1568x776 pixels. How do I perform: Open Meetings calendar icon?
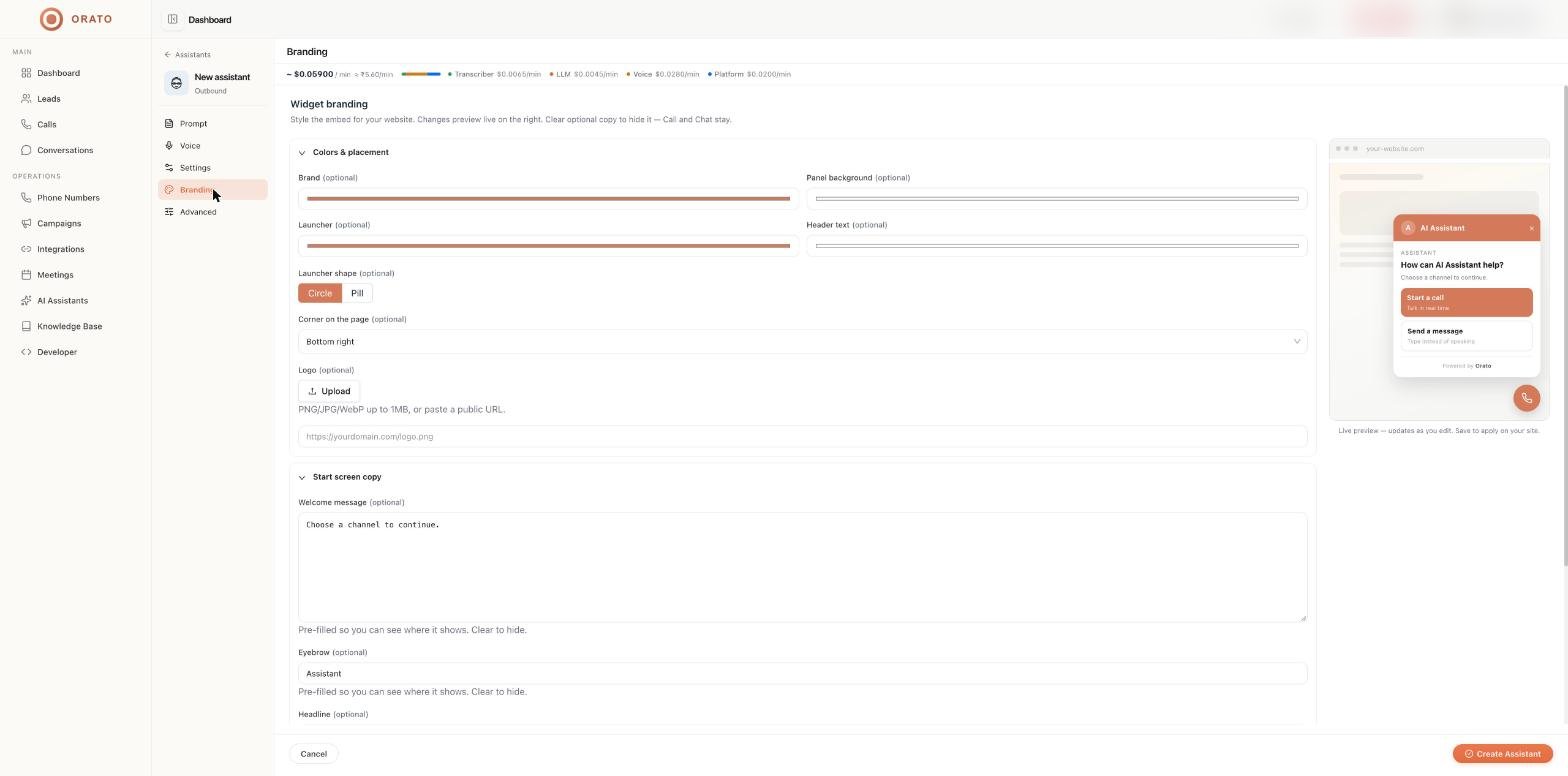click(x=26, y=275)
